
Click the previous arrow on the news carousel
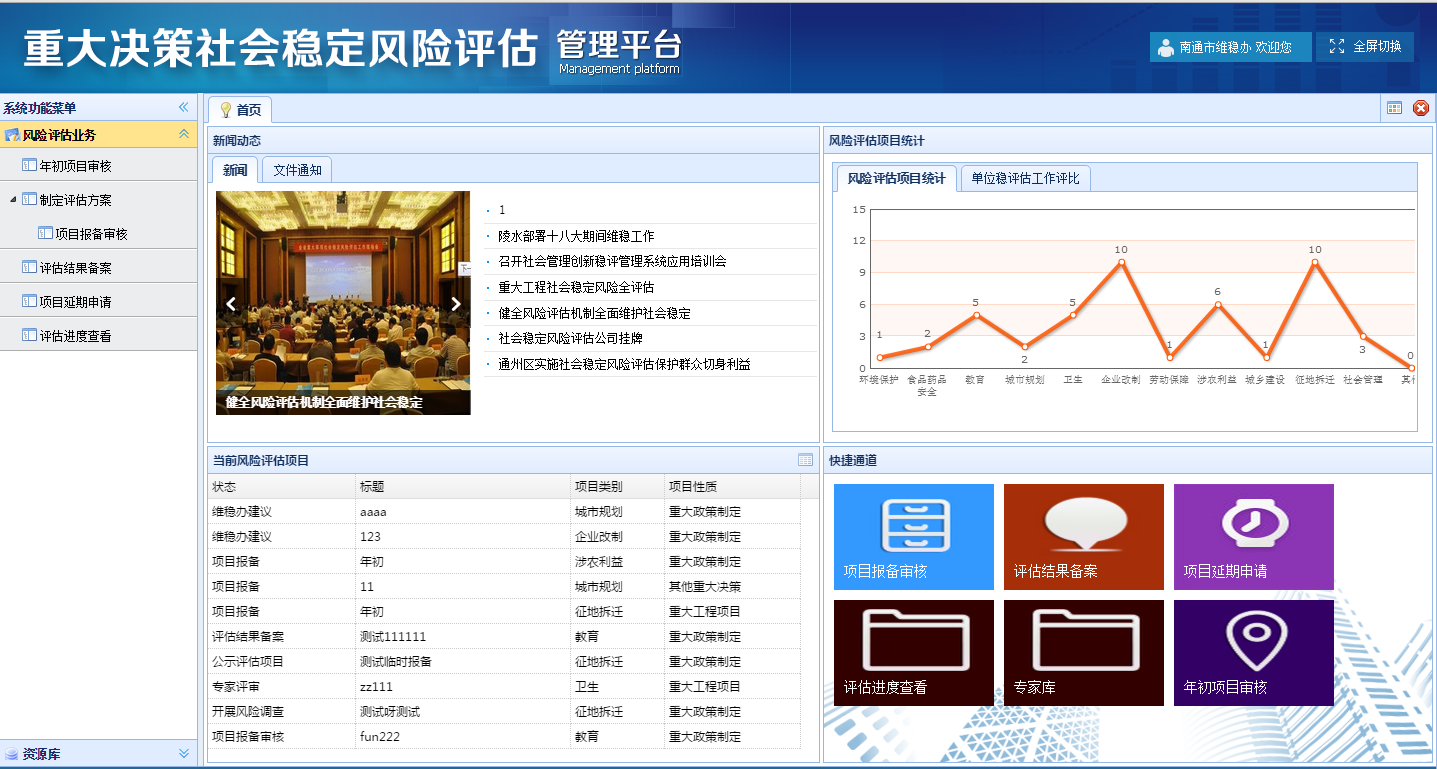click(x=231, y=303)
